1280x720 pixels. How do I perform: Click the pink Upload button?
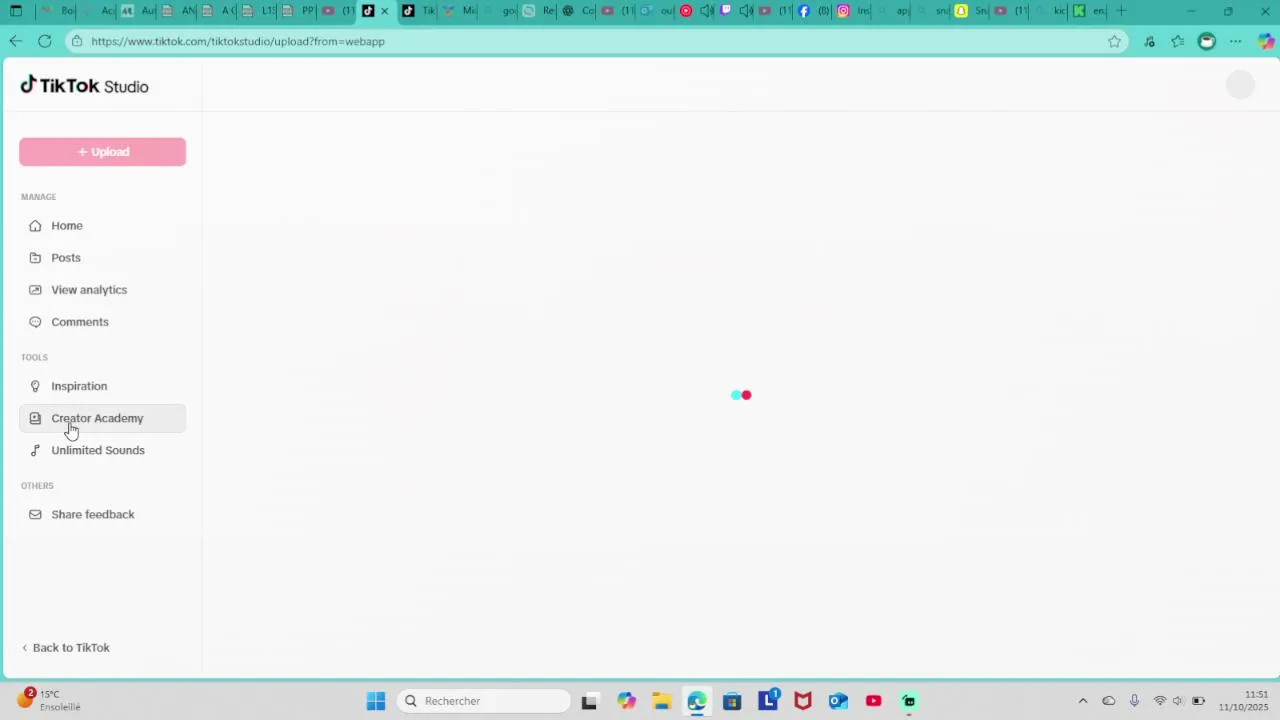pos(102,152)
